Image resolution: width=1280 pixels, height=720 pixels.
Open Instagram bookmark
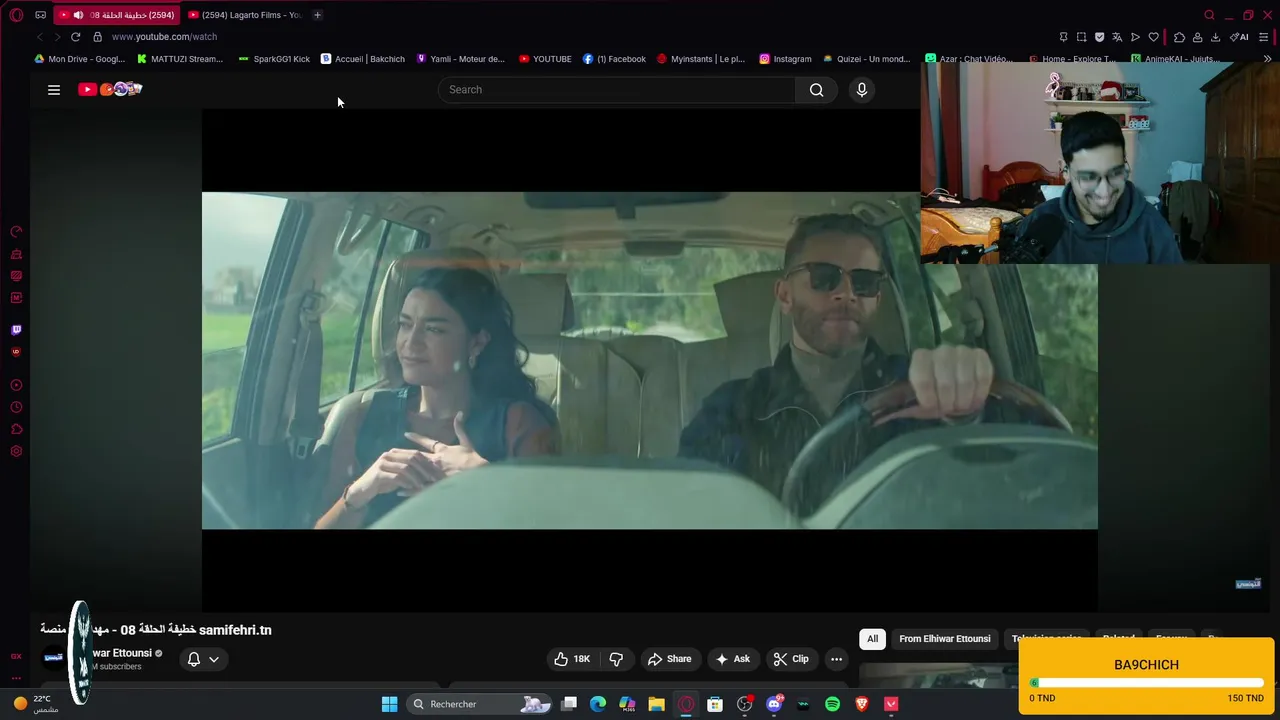[785, 59]
